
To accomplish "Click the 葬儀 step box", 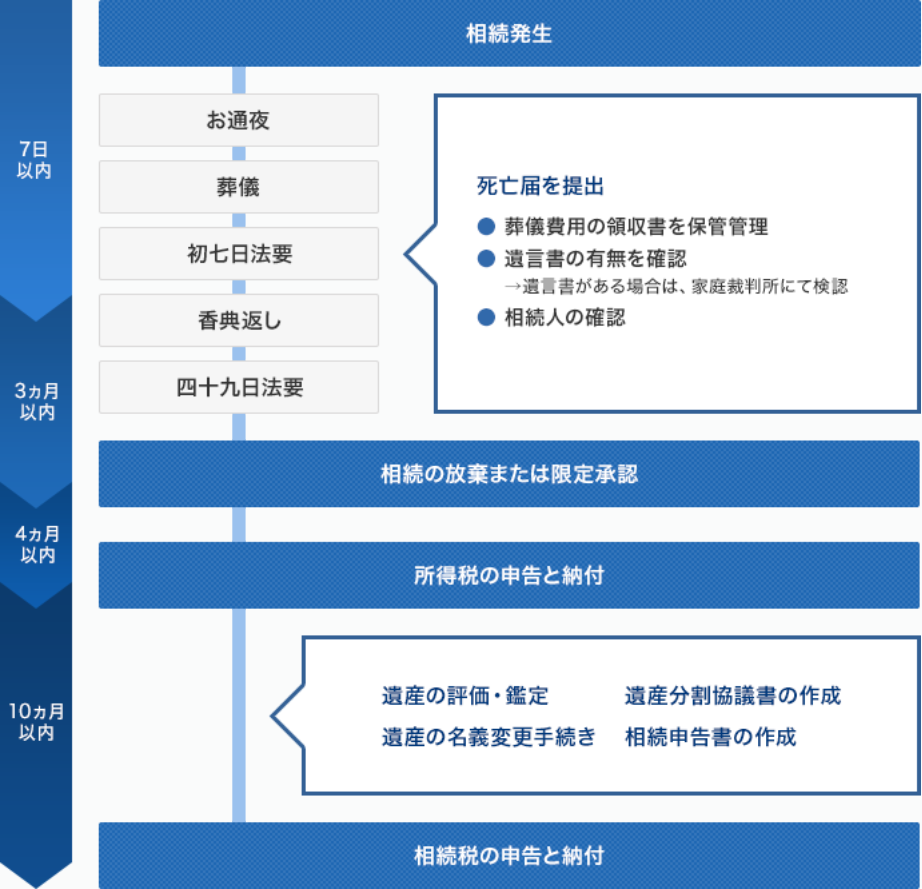I will 238,187.
